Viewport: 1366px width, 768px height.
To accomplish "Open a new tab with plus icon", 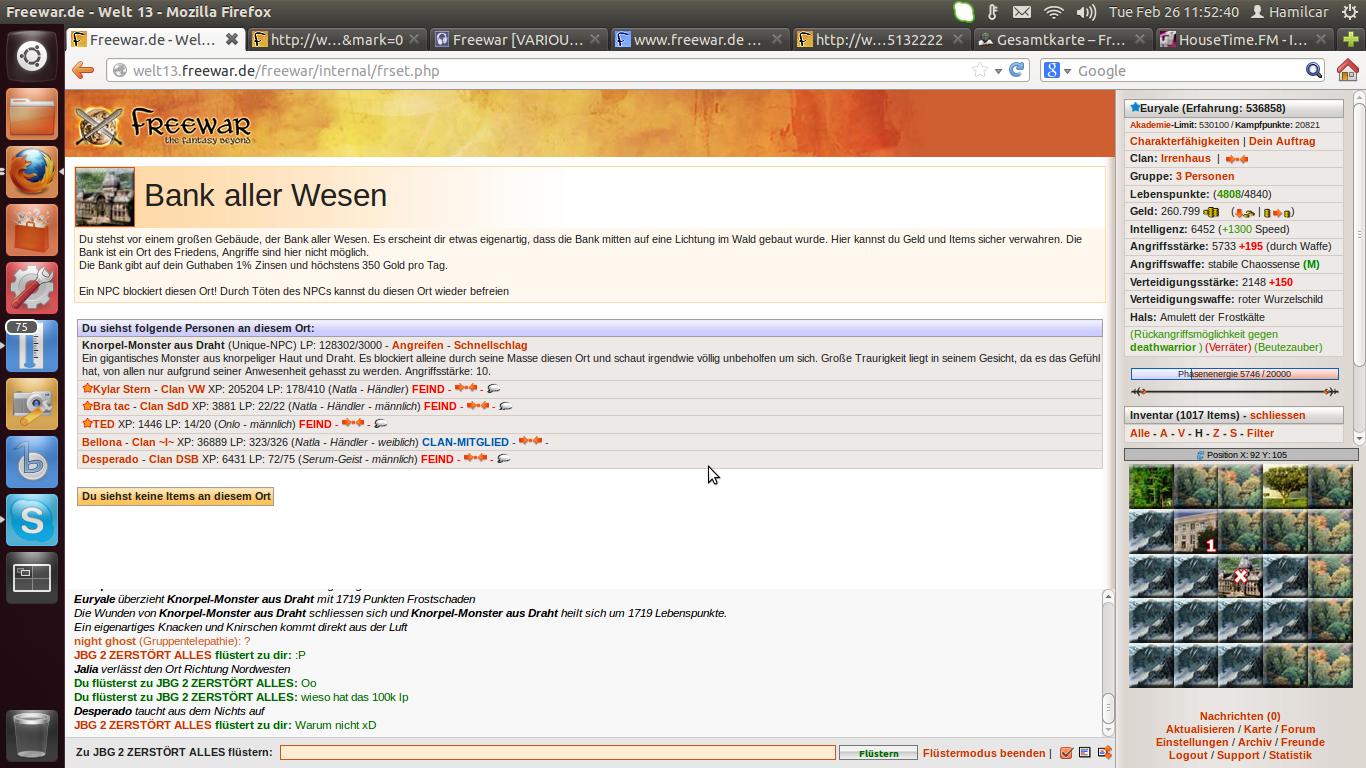I will click(x=1352, y=40).
